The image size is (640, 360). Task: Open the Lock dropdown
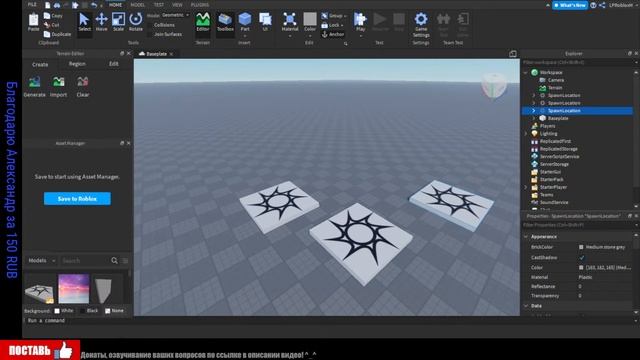pyautogui.click(x=333, y=25)
